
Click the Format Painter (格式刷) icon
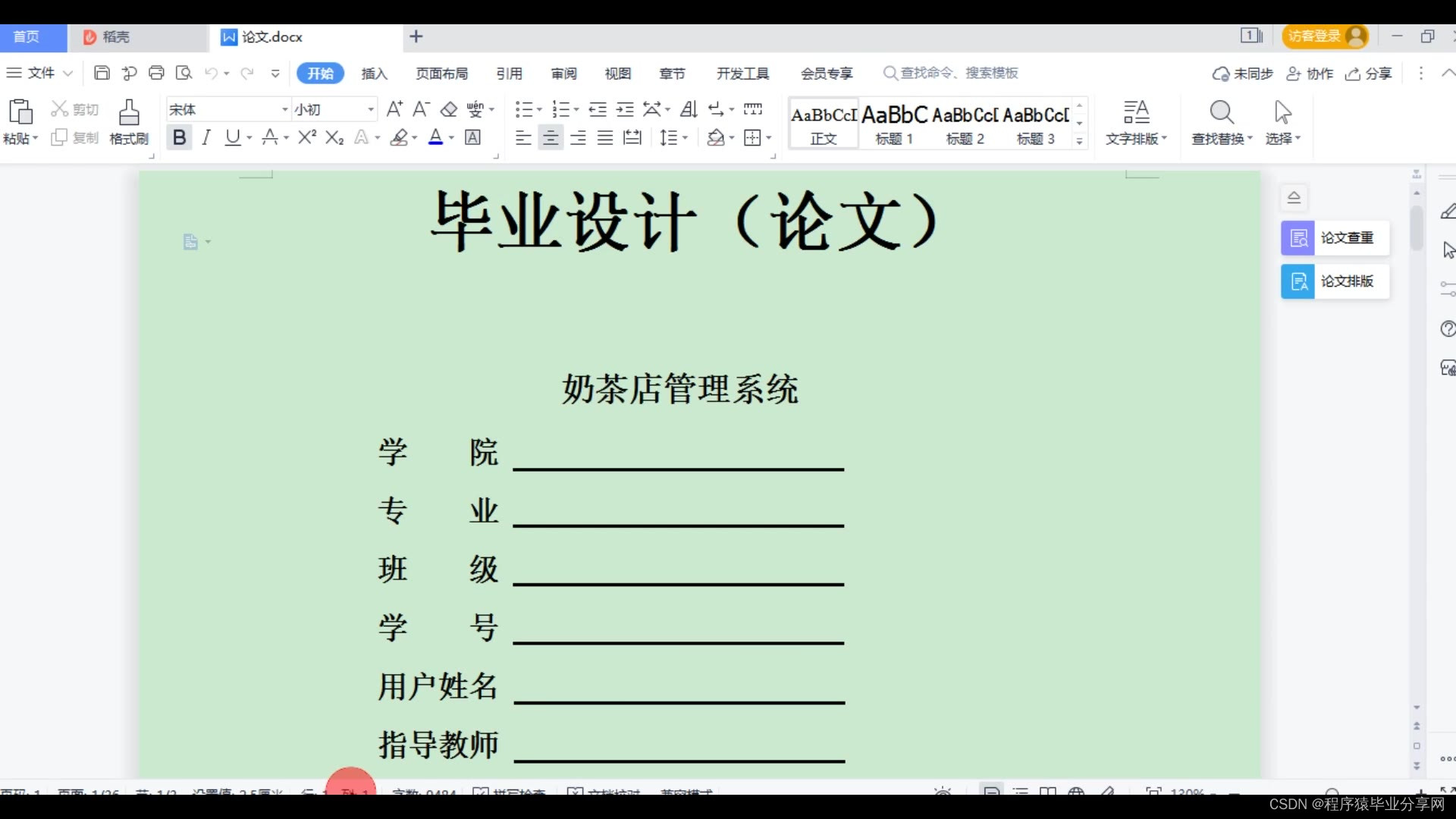click(129, 113)
